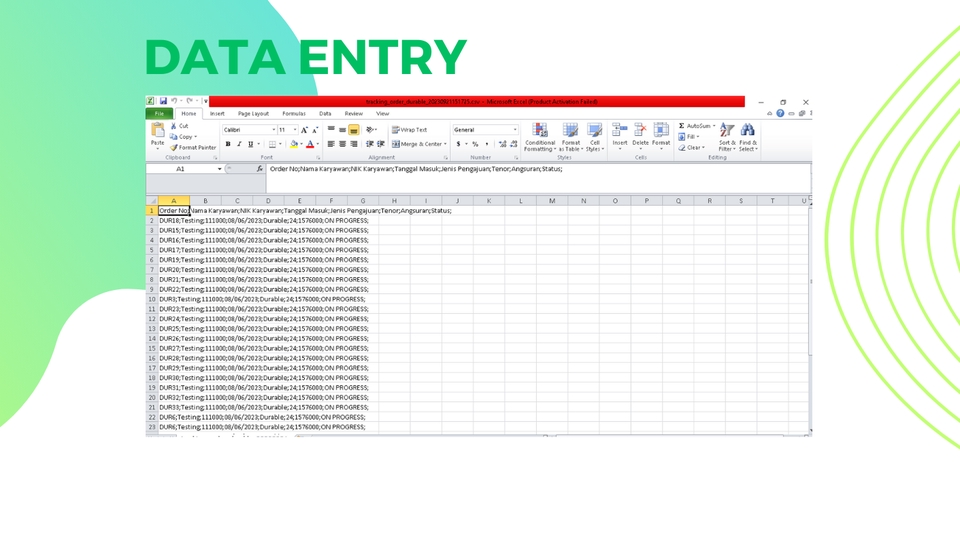Click the currency dollar format icon
960x540 pixels.
click(x=459, y=144)
